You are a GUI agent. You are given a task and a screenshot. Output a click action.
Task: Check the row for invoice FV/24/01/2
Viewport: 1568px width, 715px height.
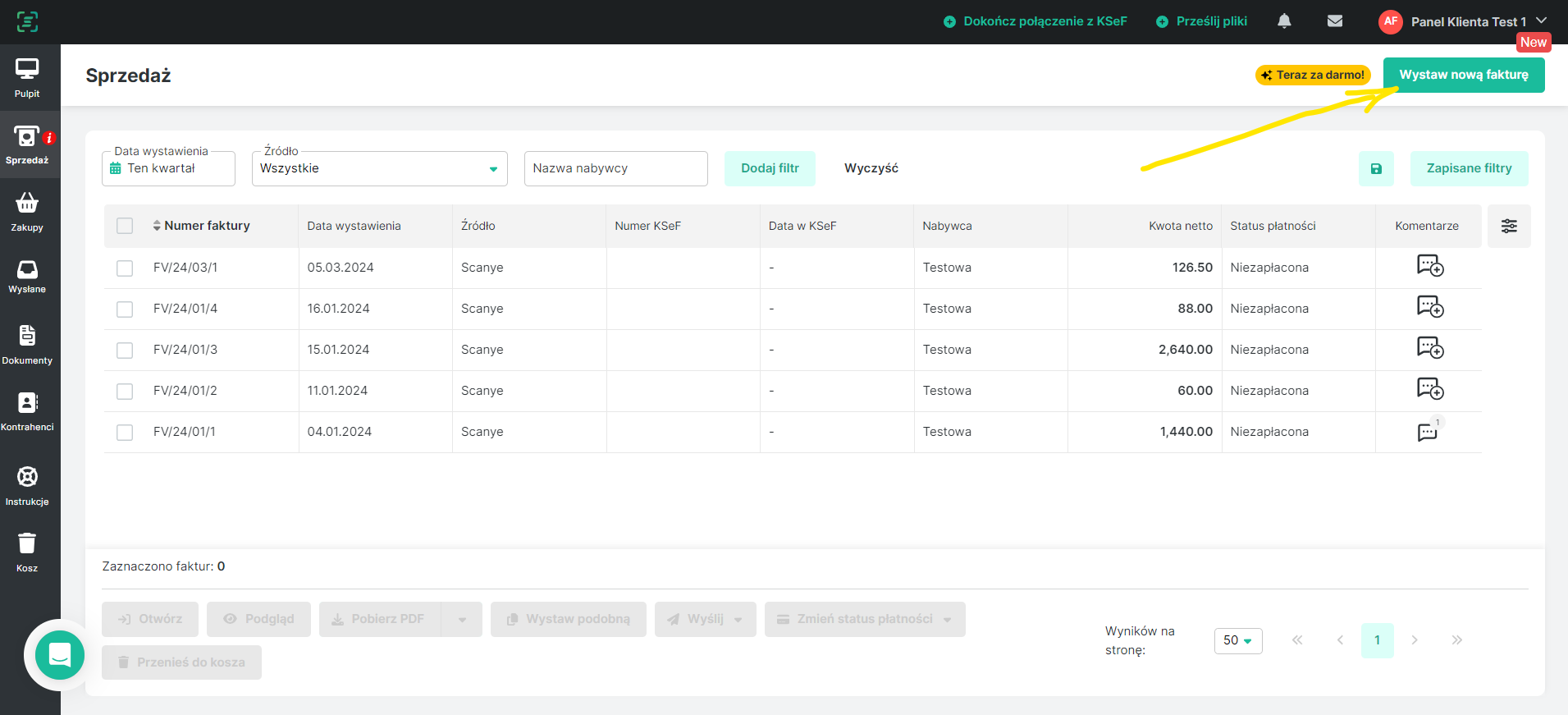pos(125,392)
